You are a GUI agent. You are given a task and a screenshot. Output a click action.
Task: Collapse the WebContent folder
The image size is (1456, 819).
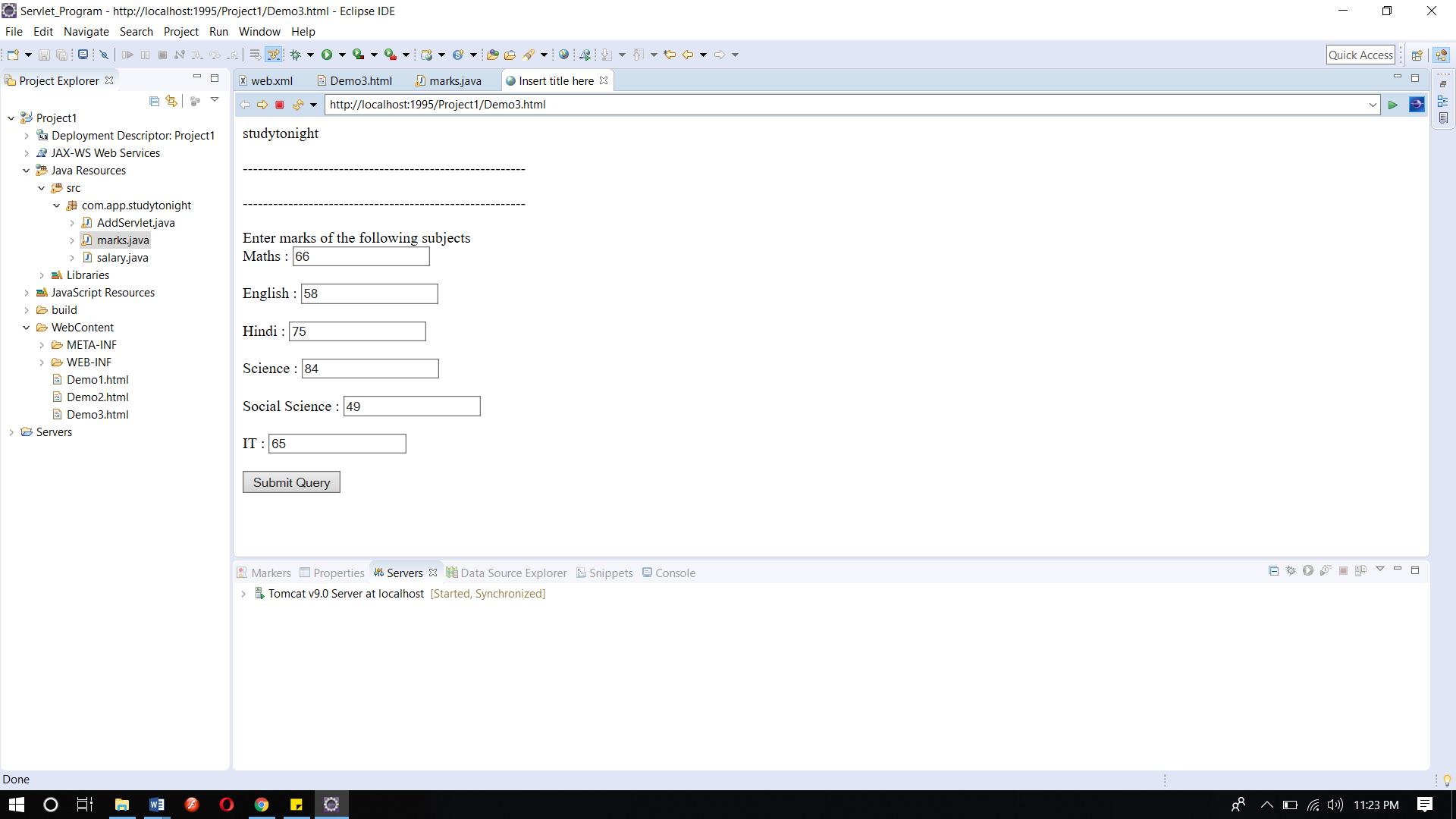point(27,328)
